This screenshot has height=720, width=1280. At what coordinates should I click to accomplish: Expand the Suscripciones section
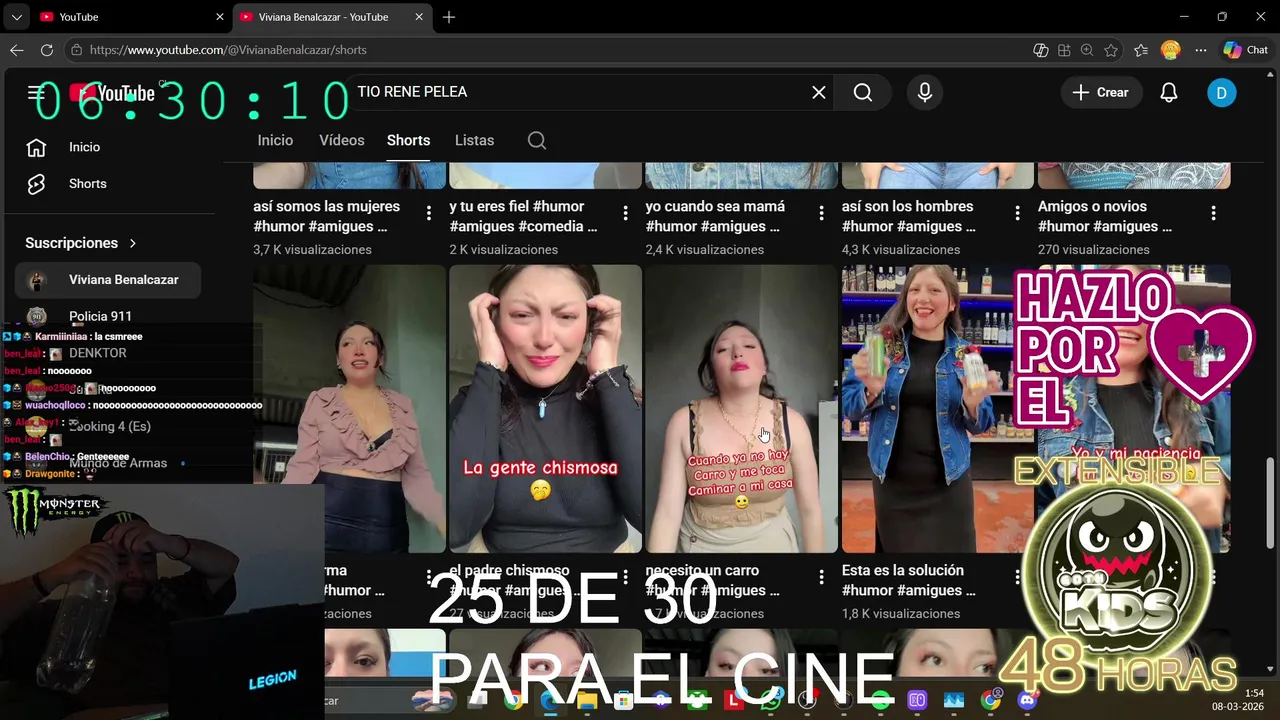(x=81, y=243)
